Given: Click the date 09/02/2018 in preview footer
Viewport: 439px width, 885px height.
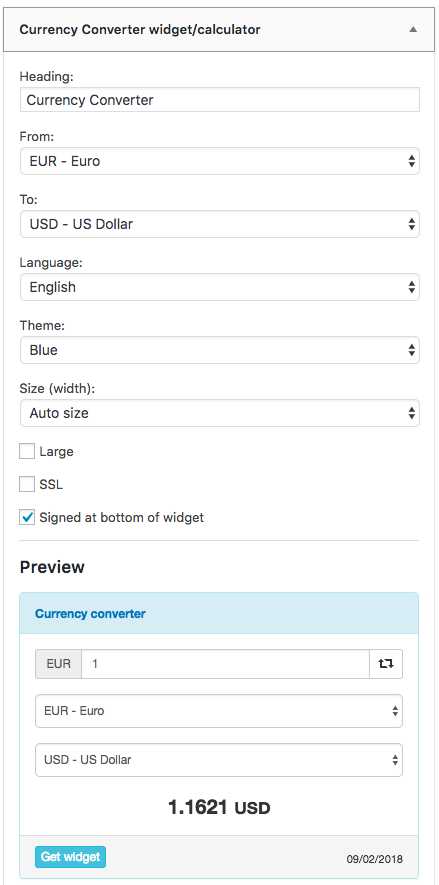Looking at the screenshot, I should click(375, 860).
